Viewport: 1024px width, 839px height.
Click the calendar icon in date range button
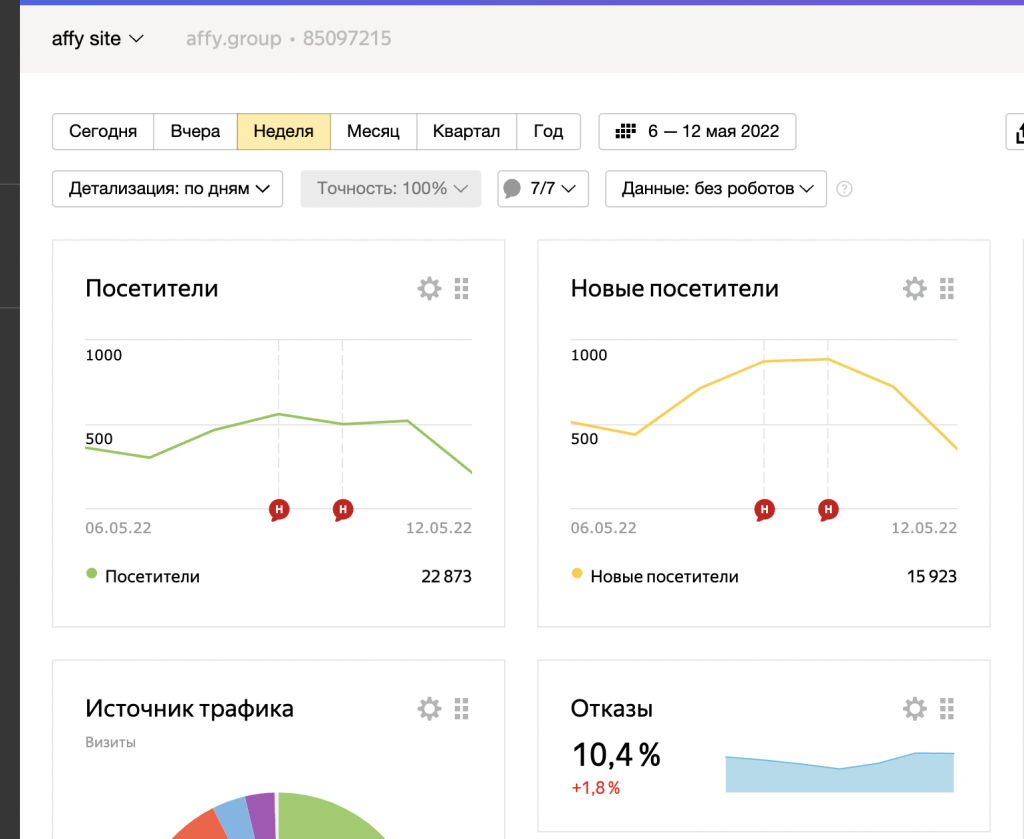click(x=625, y=131)
